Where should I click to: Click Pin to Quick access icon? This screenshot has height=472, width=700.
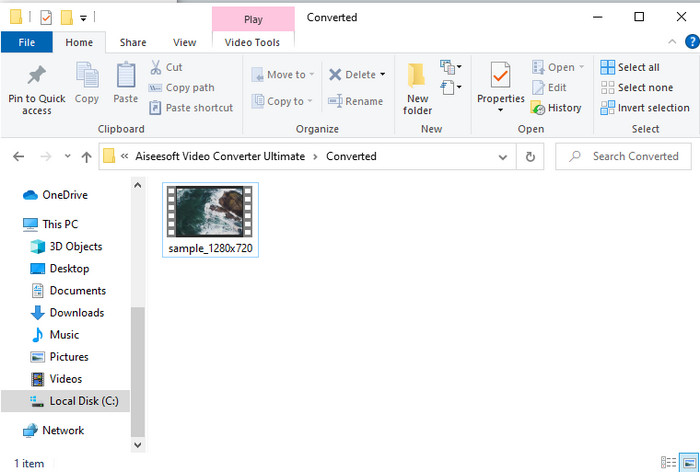(x=37, y=75)
